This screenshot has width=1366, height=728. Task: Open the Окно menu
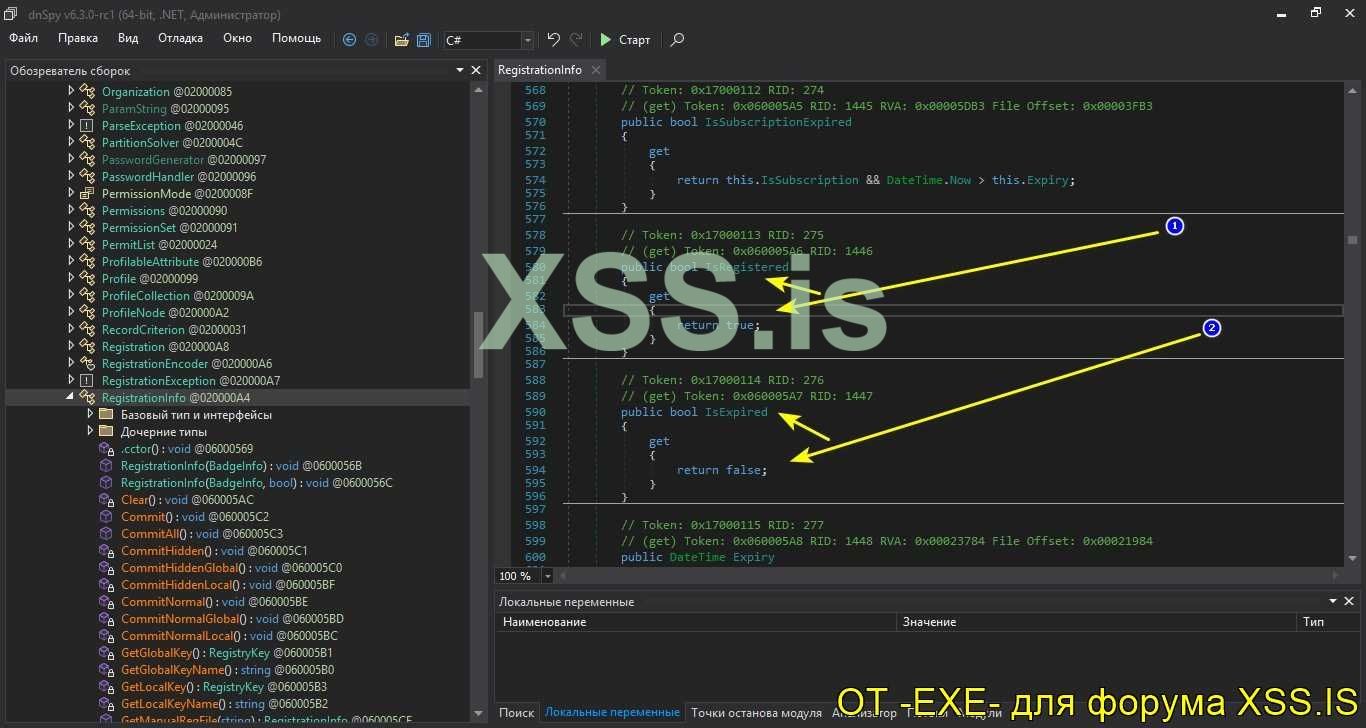coord(237,38)
